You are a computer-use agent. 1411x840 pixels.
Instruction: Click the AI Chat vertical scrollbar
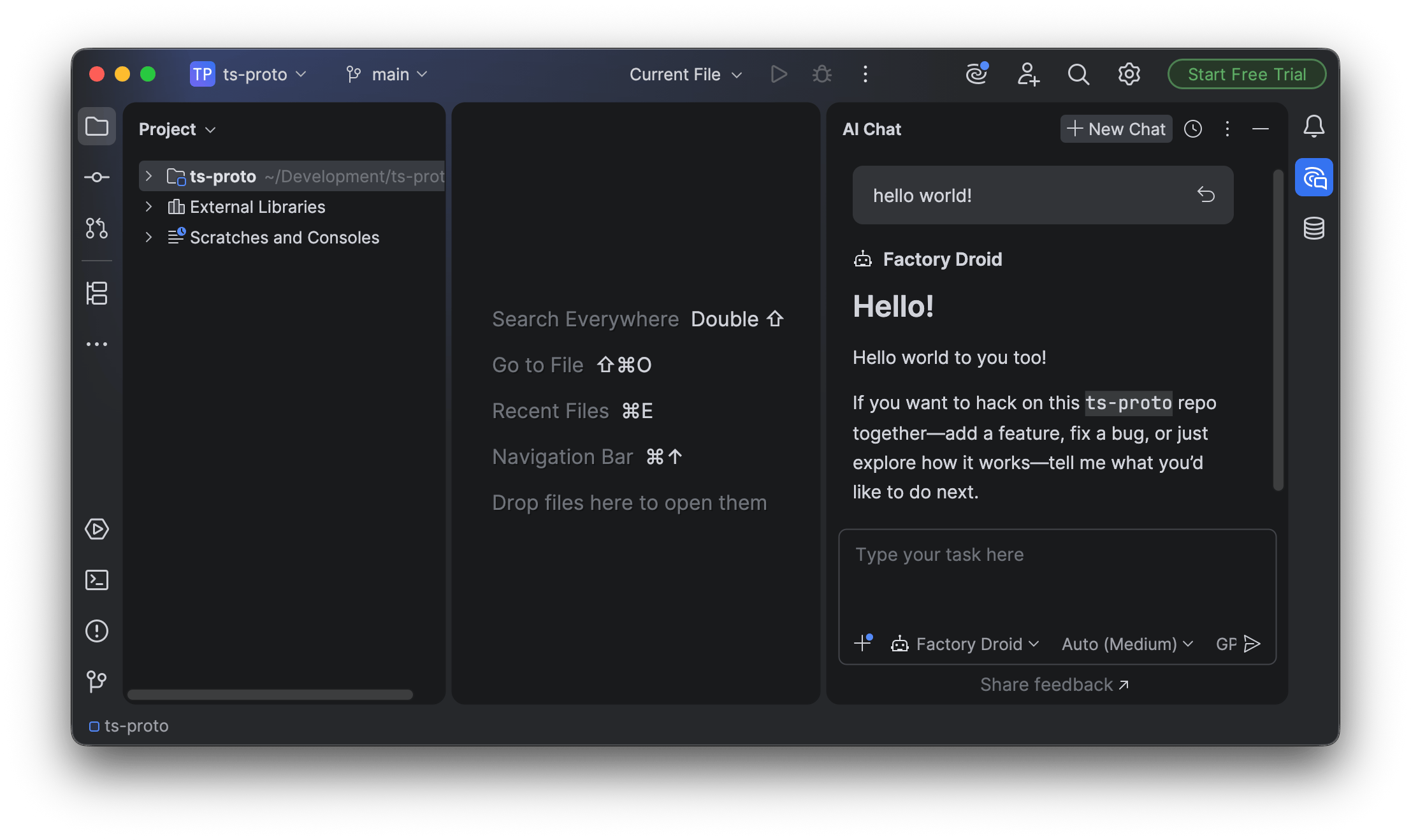[1278, 330]
